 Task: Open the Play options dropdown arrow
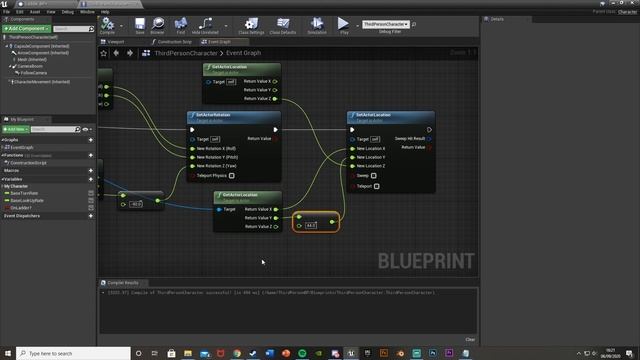point(358,26)
